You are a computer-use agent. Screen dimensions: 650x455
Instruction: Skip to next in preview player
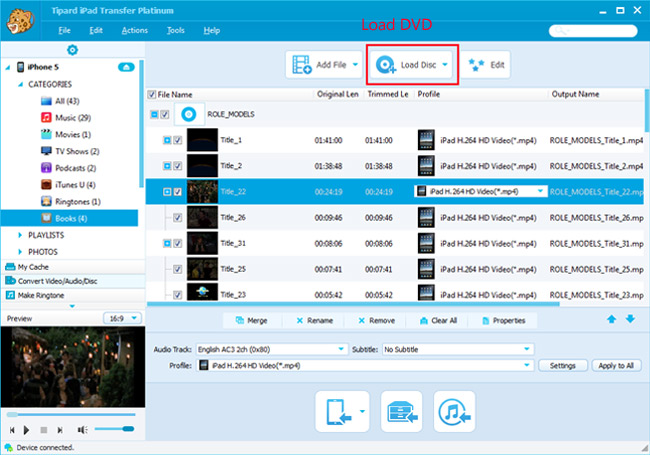click(x=60, y=430)
